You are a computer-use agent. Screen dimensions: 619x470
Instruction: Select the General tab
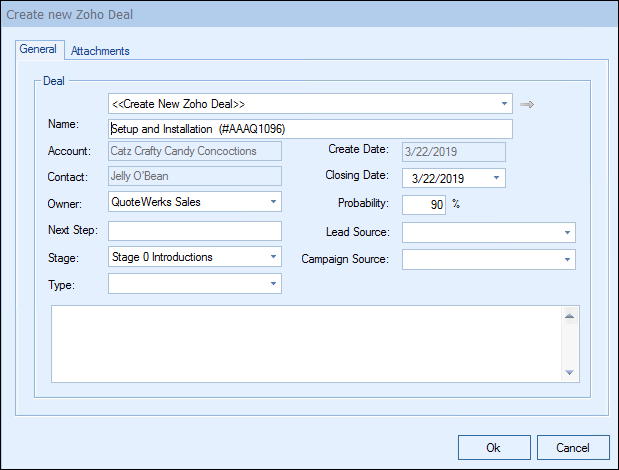pos(38,49)
